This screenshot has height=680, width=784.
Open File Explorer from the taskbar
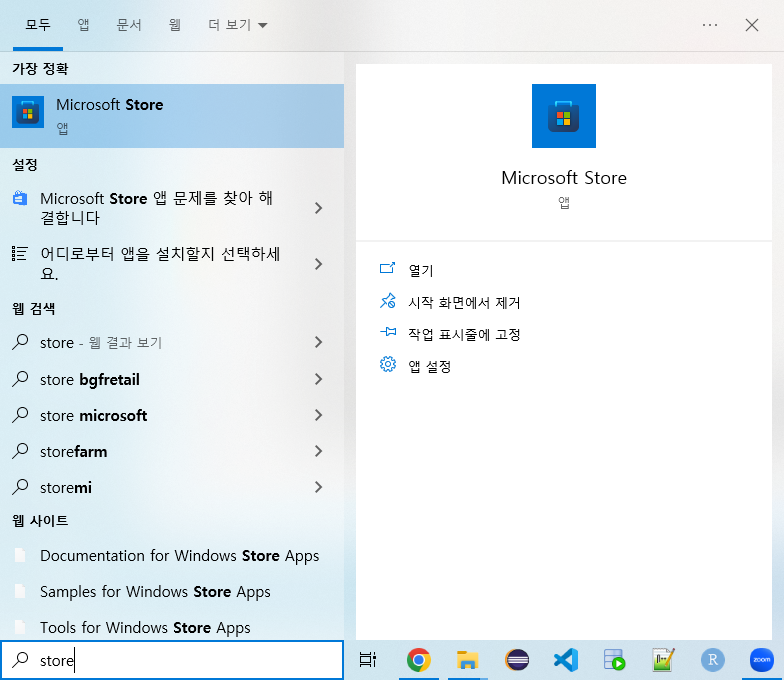(x=468, y=660)
